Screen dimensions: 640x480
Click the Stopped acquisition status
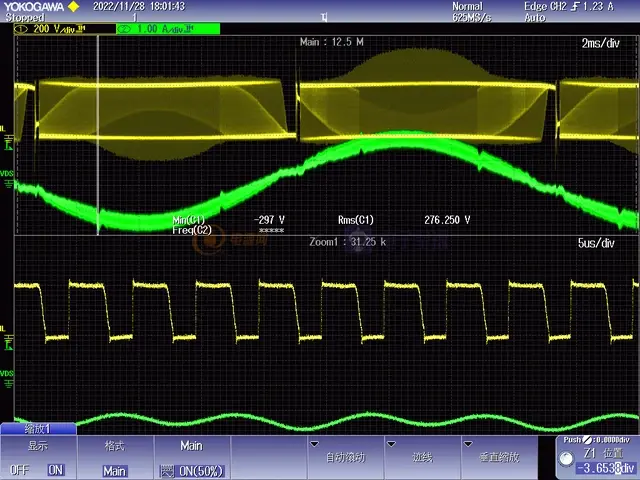[24, 18]
